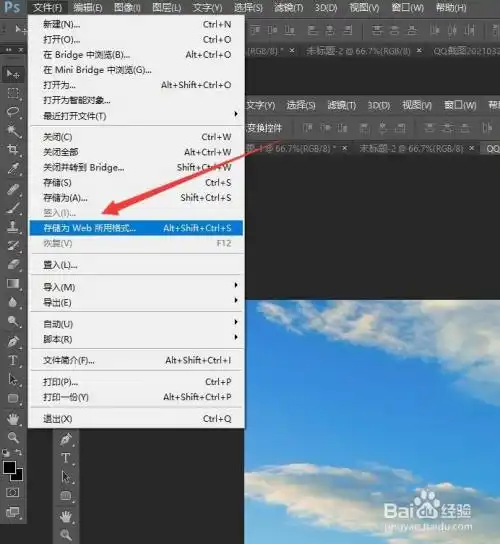500x544 pixels.
Task: Select the Lasso tool
Action: tap(13, 112)
